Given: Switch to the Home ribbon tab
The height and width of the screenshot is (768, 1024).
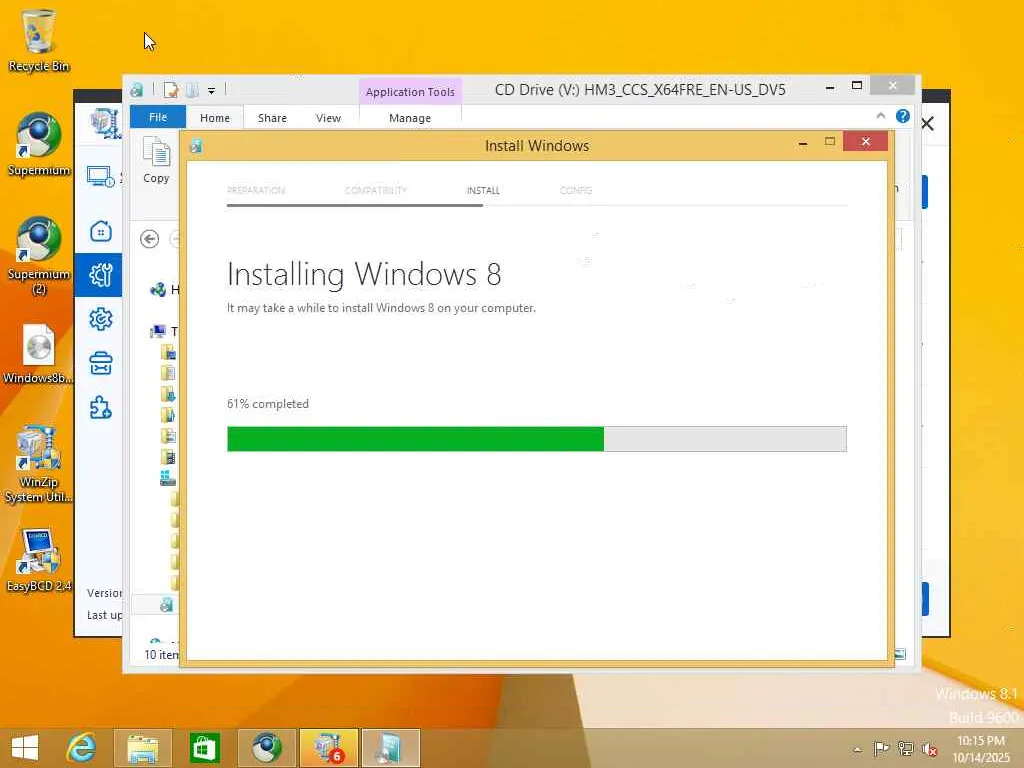Looking at the screenshot, I should (215, 118).
